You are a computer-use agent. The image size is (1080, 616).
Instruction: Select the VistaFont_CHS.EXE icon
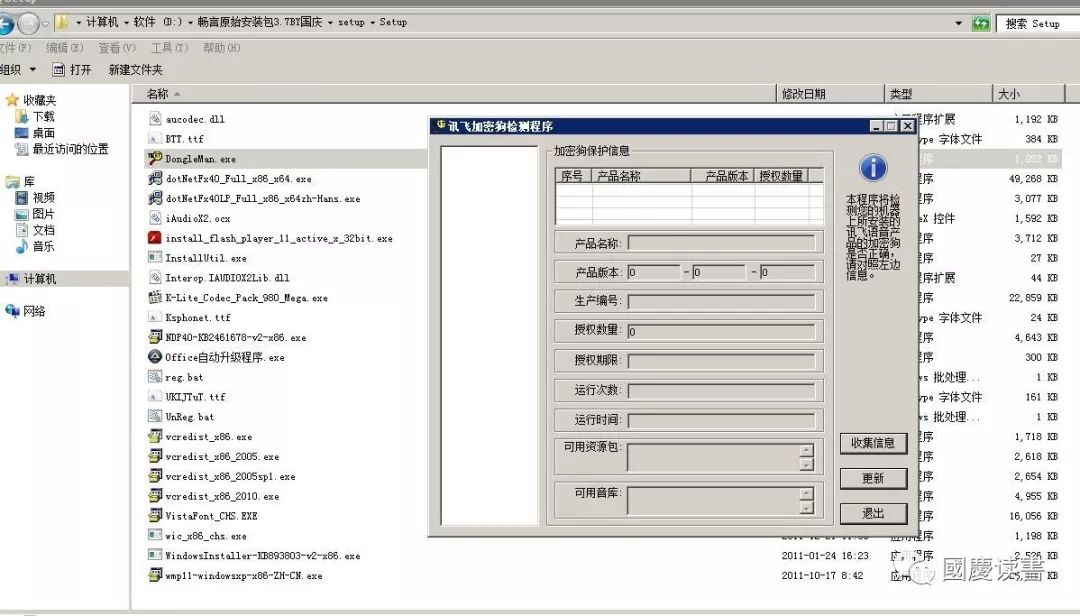tap(155, 515)
